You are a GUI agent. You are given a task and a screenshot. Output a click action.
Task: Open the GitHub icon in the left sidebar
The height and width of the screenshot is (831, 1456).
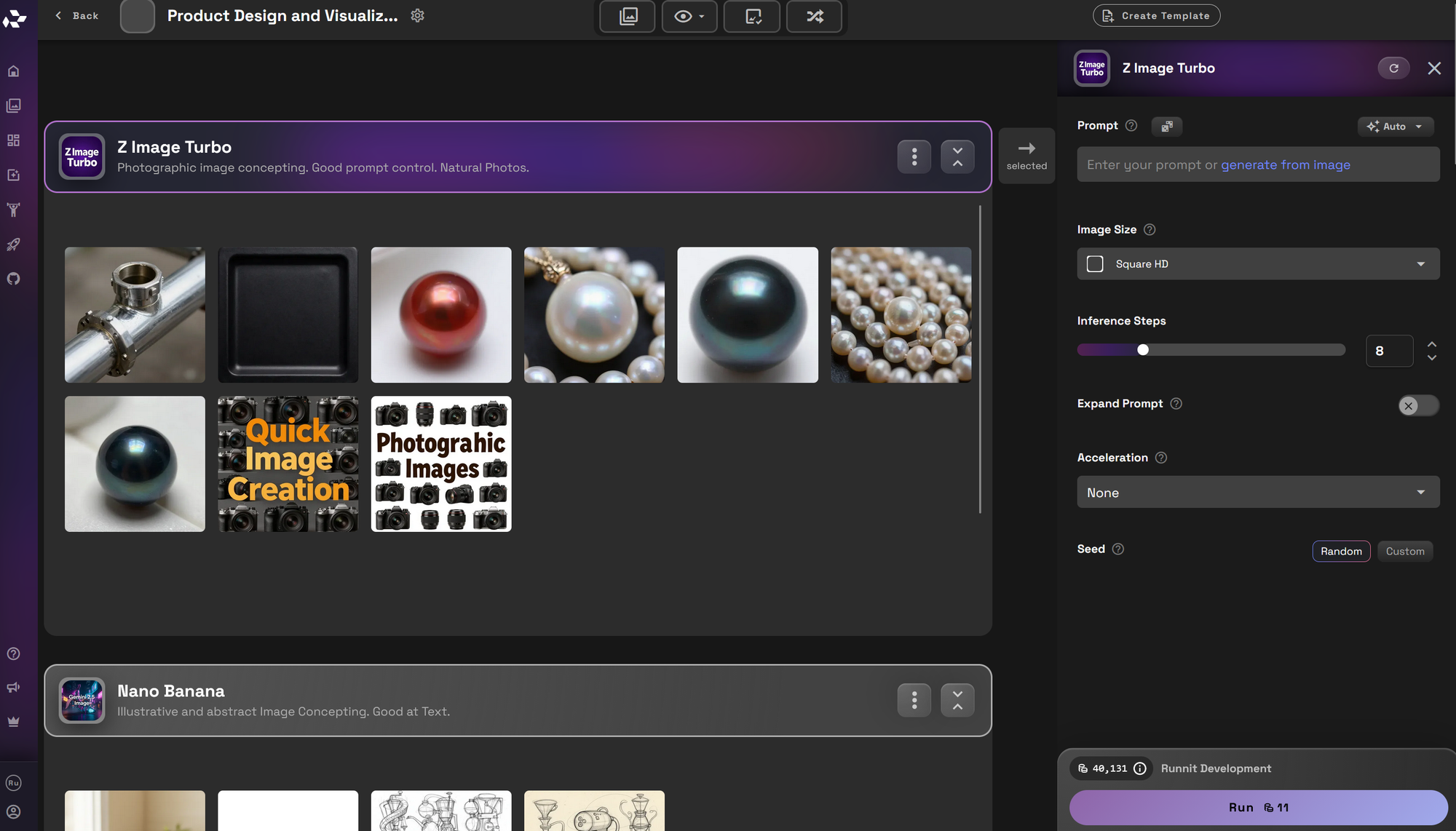[x=13, y=279]
